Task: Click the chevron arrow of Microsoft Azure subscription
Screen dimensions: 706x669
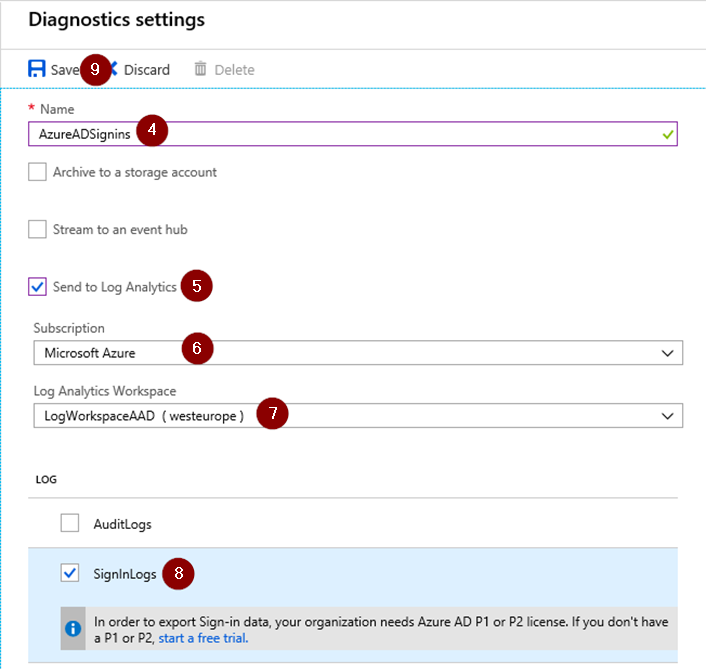Action: [x=667, y=353]
